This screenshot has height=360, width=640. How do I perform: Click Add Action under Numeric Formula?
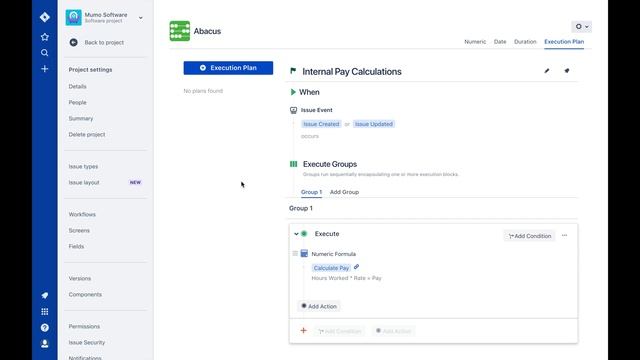(319, 306)
